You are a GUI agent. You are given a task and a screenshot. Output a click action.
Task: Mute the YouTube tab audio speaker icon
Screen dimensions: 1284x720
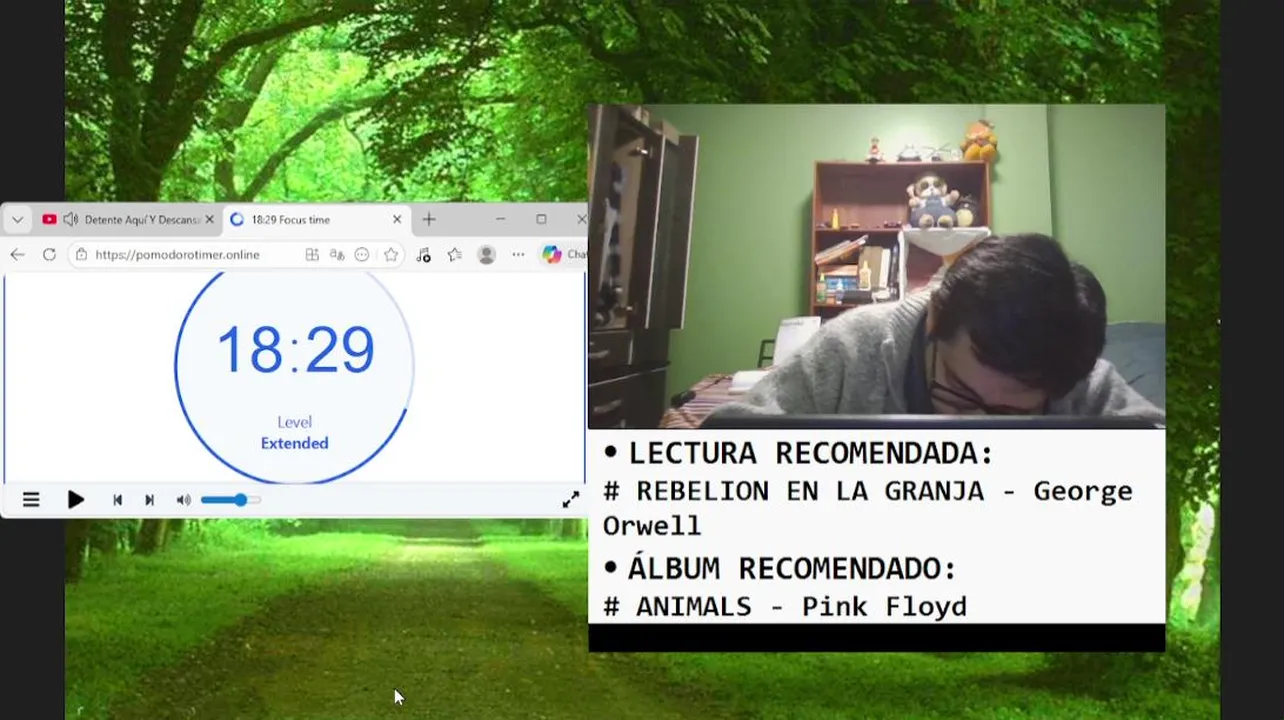tap(70, 220)
